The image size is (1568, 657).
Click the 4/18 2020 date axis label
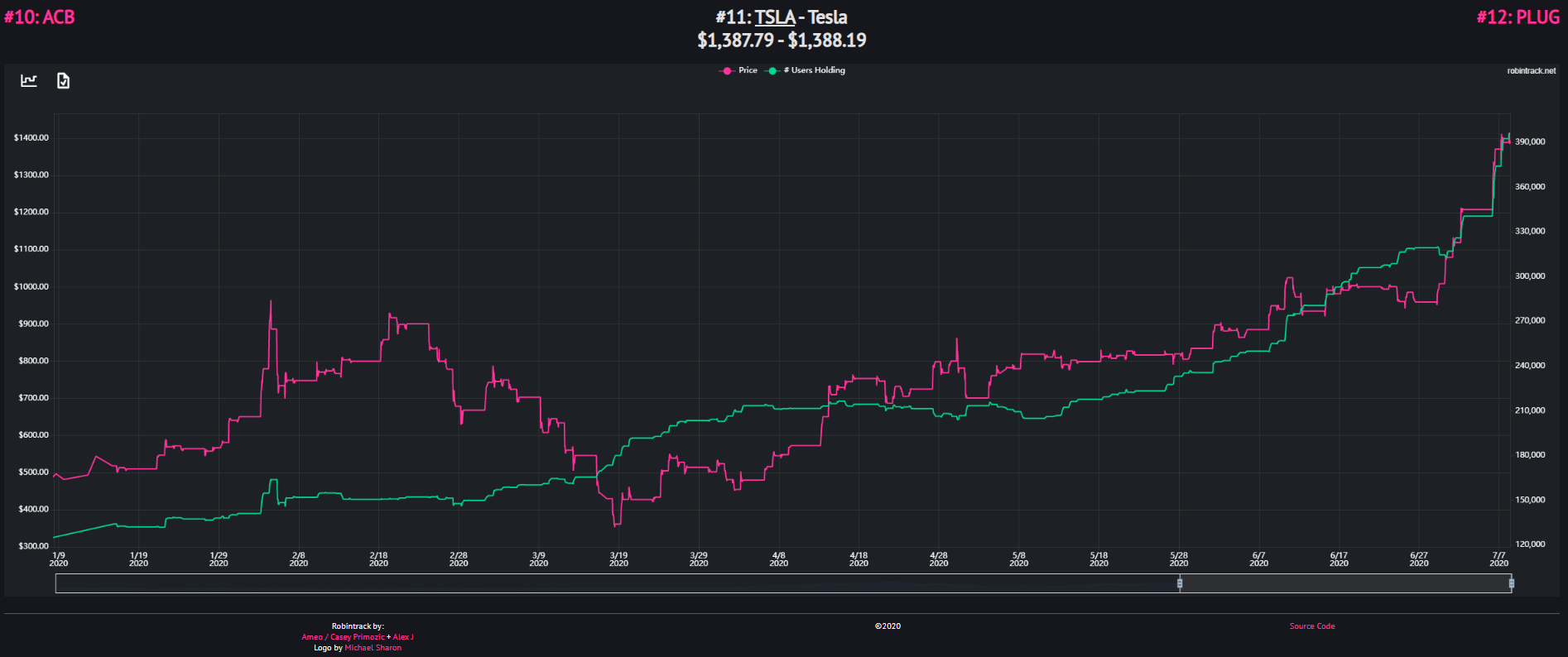[x=859, y=559]
